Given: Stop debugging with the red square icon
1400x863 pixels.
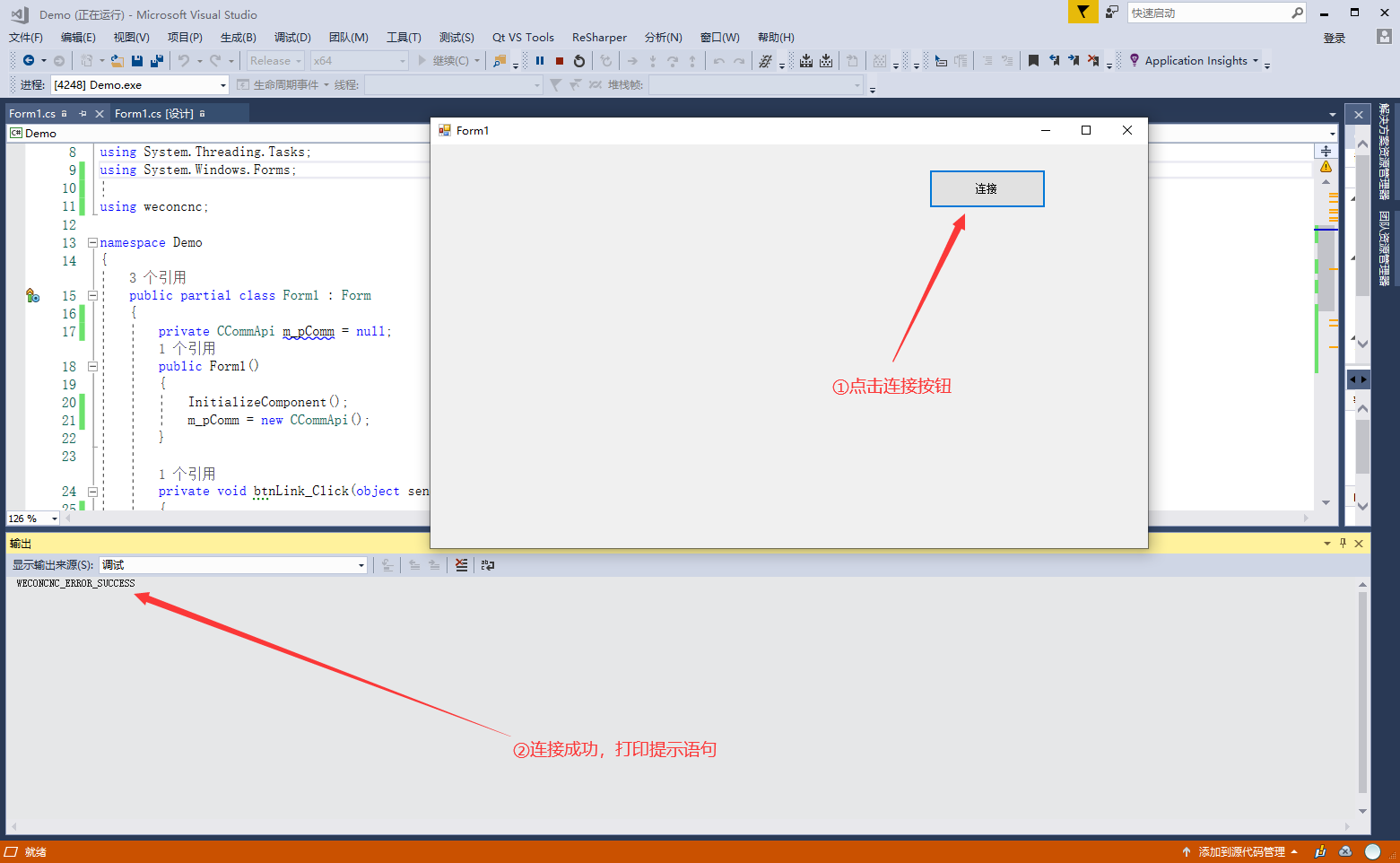Looking at the screenshot, I should point(560,61).
